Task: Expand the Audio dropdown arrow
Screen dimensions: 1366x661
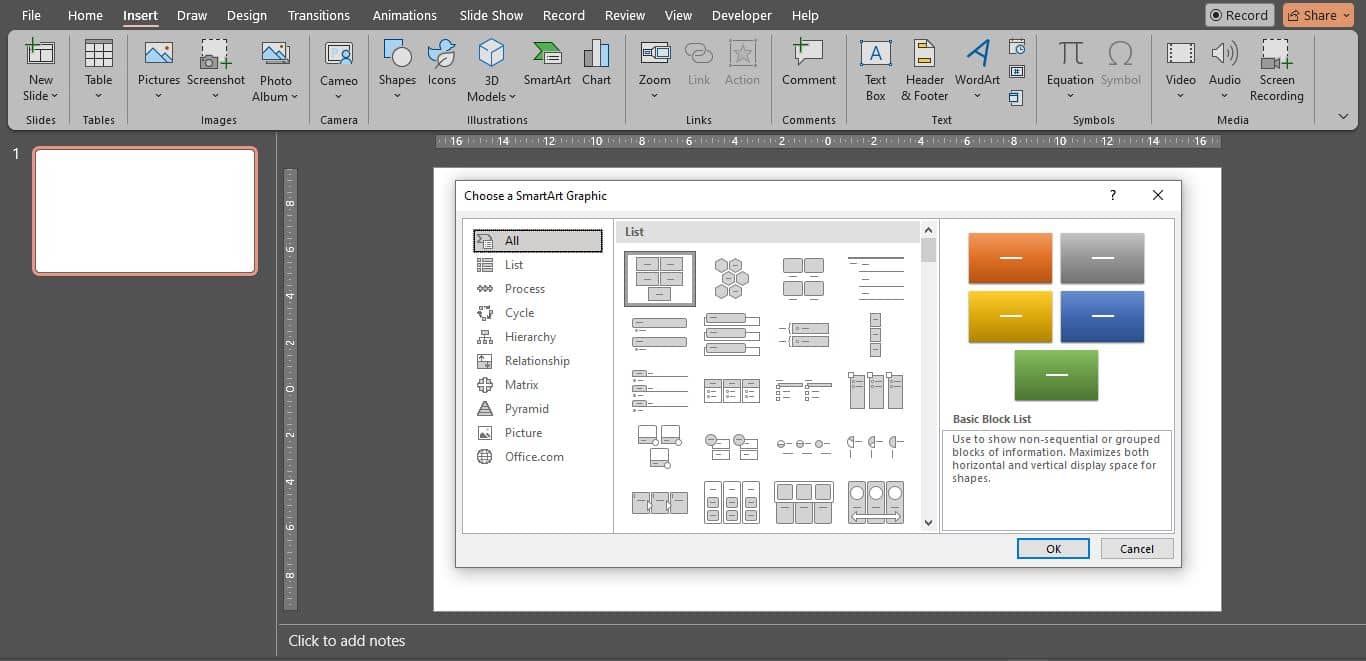Action: 1224,96
